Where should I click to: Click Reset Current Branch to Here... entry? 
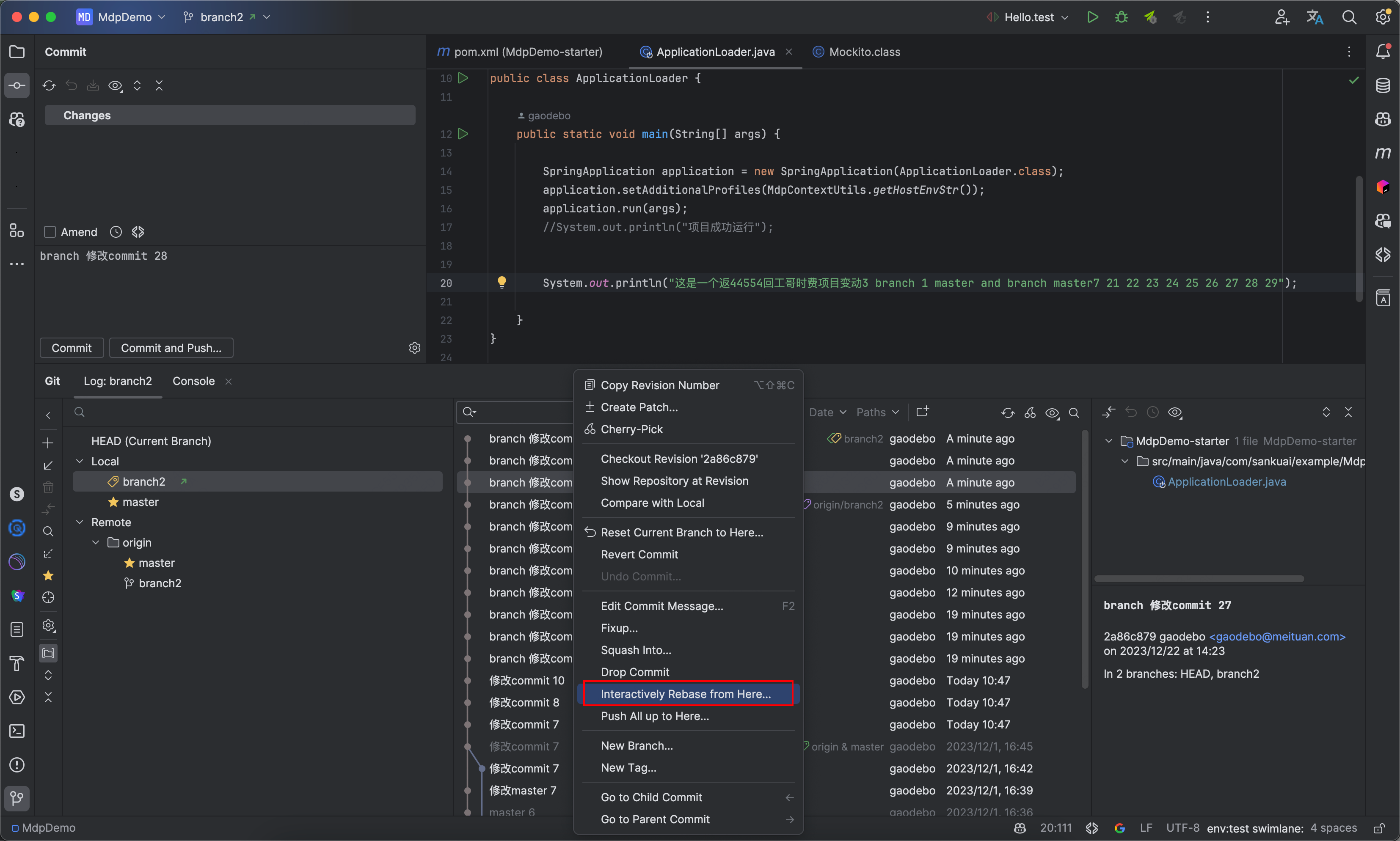pyautogui.click(x=688, y=532)
